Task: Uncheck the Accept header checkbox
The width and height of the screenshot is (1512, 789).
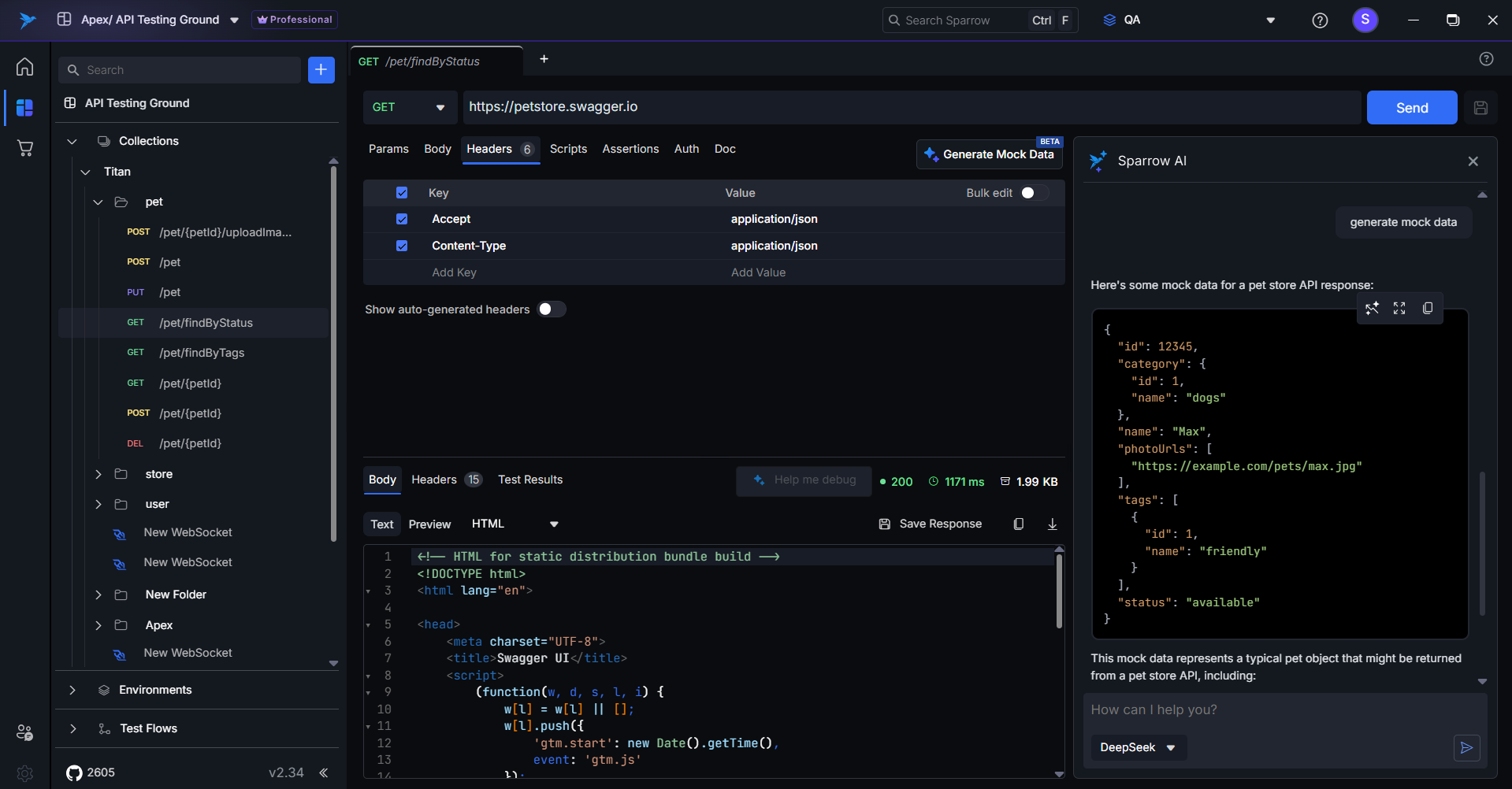Action: [x=402, y=219]
